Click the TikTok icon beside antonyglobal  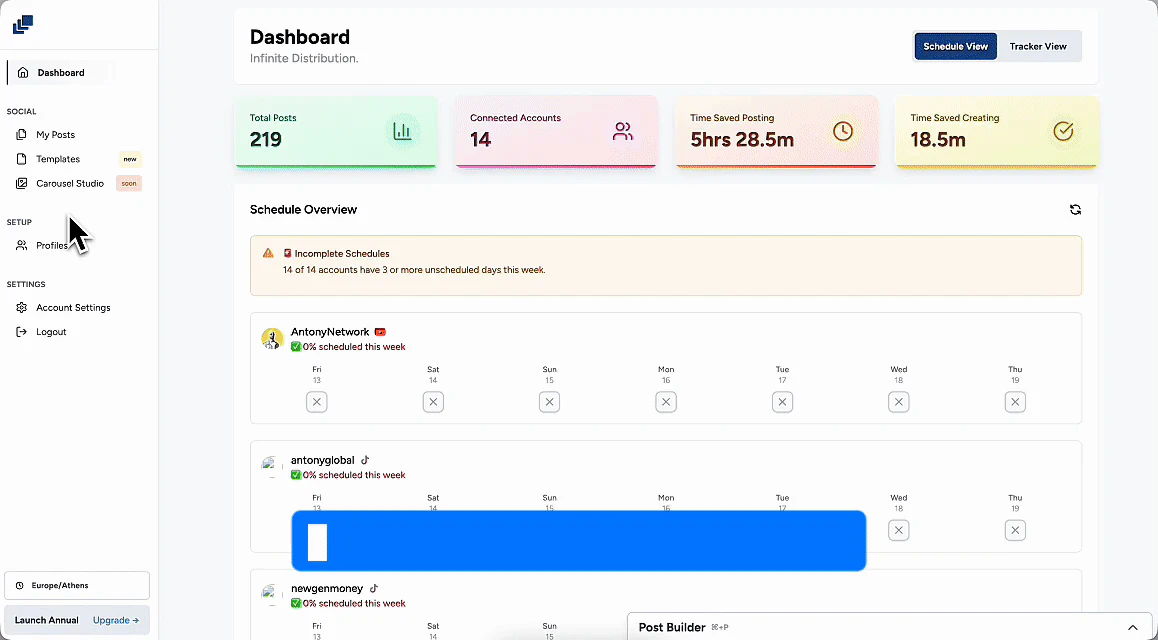click(364, 460)
